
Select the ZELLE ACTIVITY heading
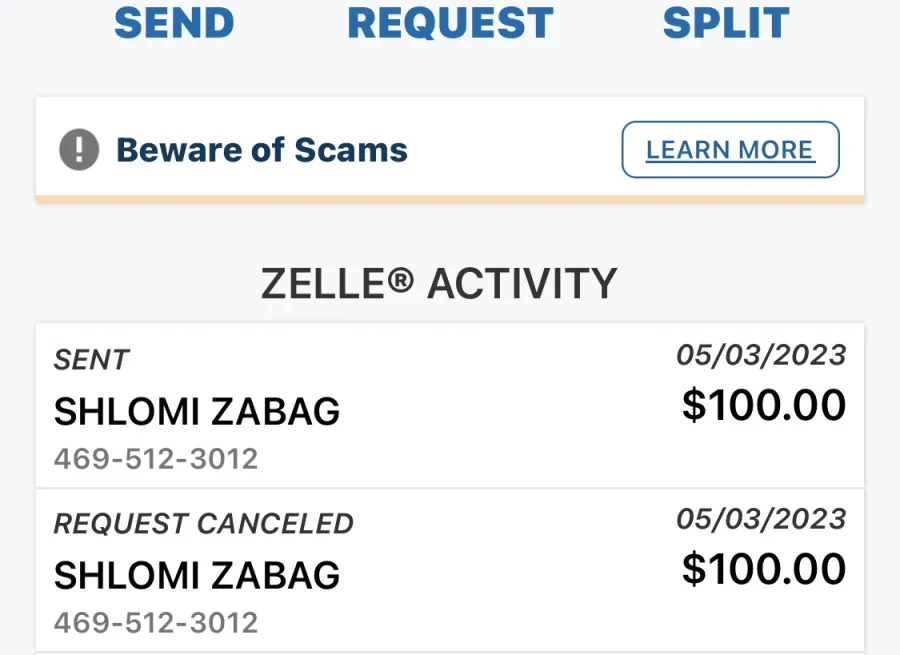tap(439, 284)
